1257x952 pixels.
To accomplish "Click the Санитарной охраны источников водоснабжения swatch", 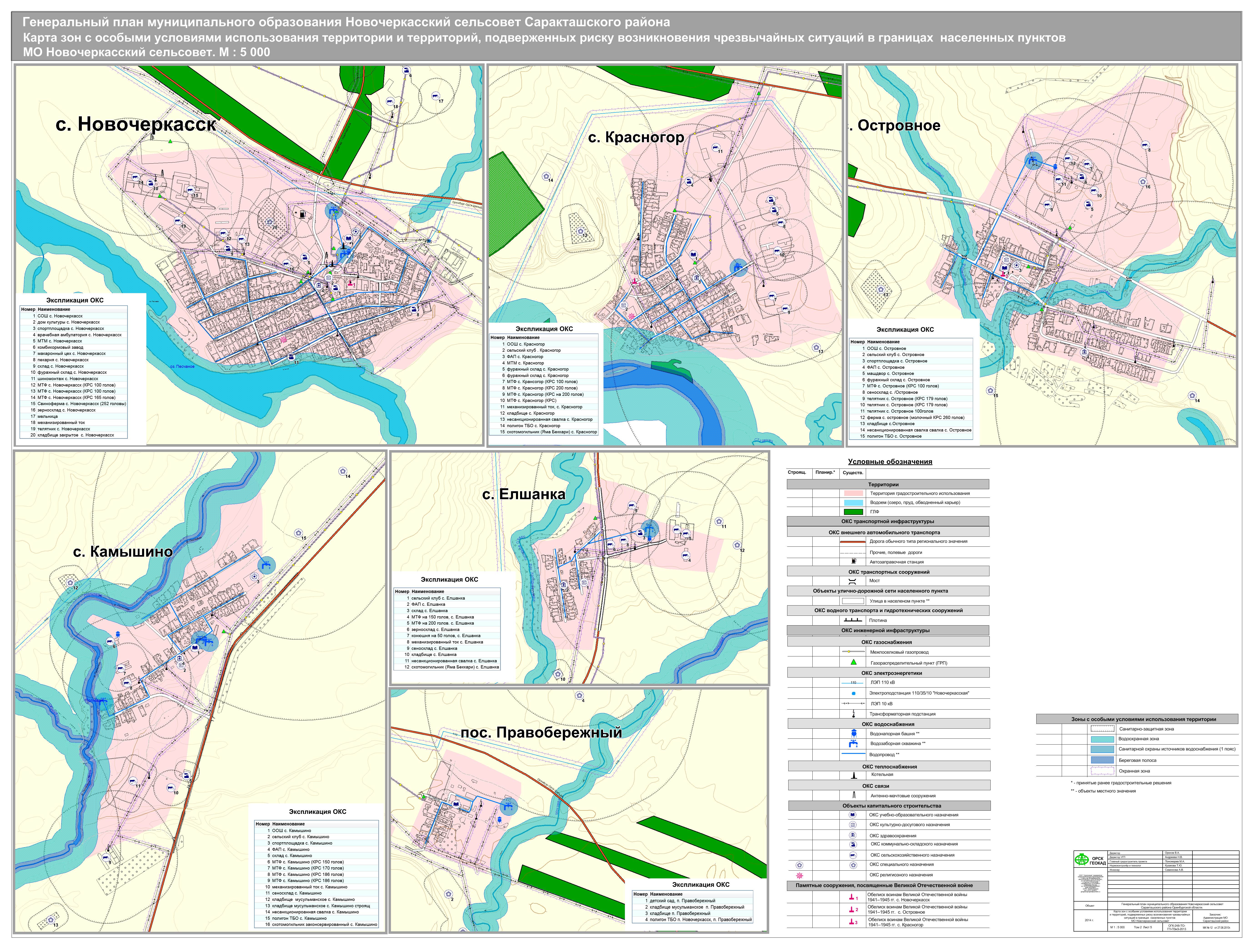I will click(x=1102, y=749).
